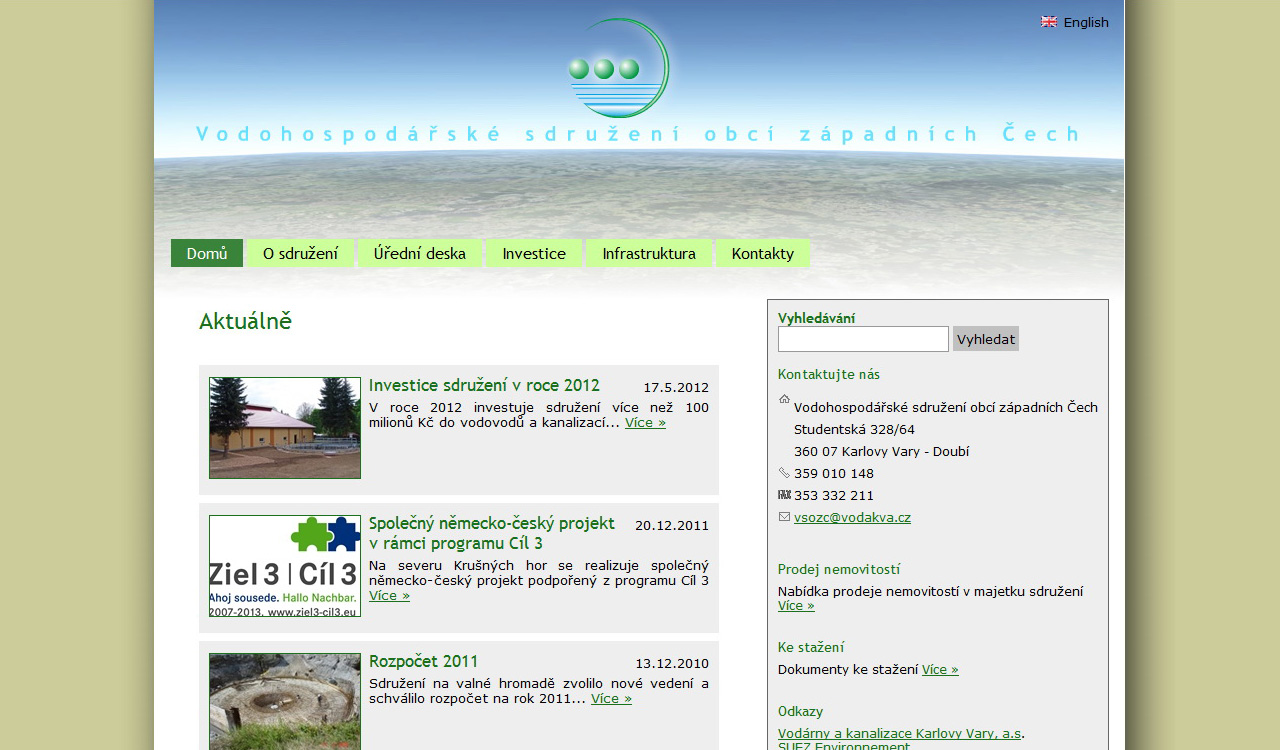Screen dimensions: 1280x750
Task: Select the Investice menu item
Action: point(534,253)
